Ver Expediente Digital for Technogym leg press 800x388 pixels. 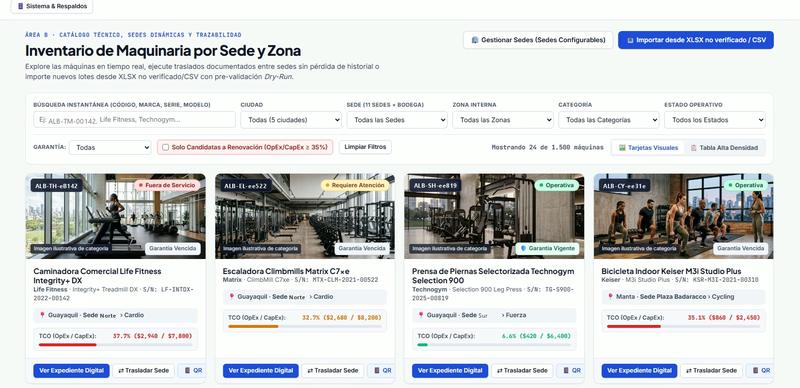tap(450, 371)
